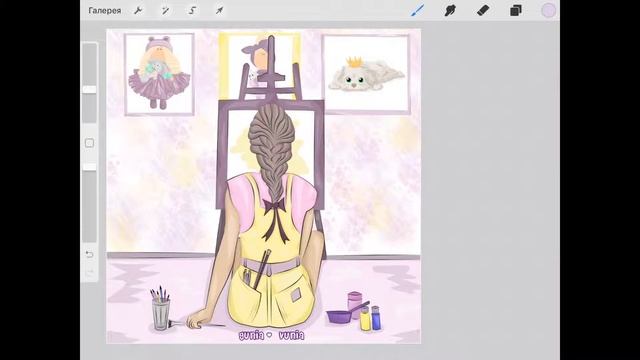Tap the square modify button in sidebar
640x360 pixels.
click(x=89, y=143)
